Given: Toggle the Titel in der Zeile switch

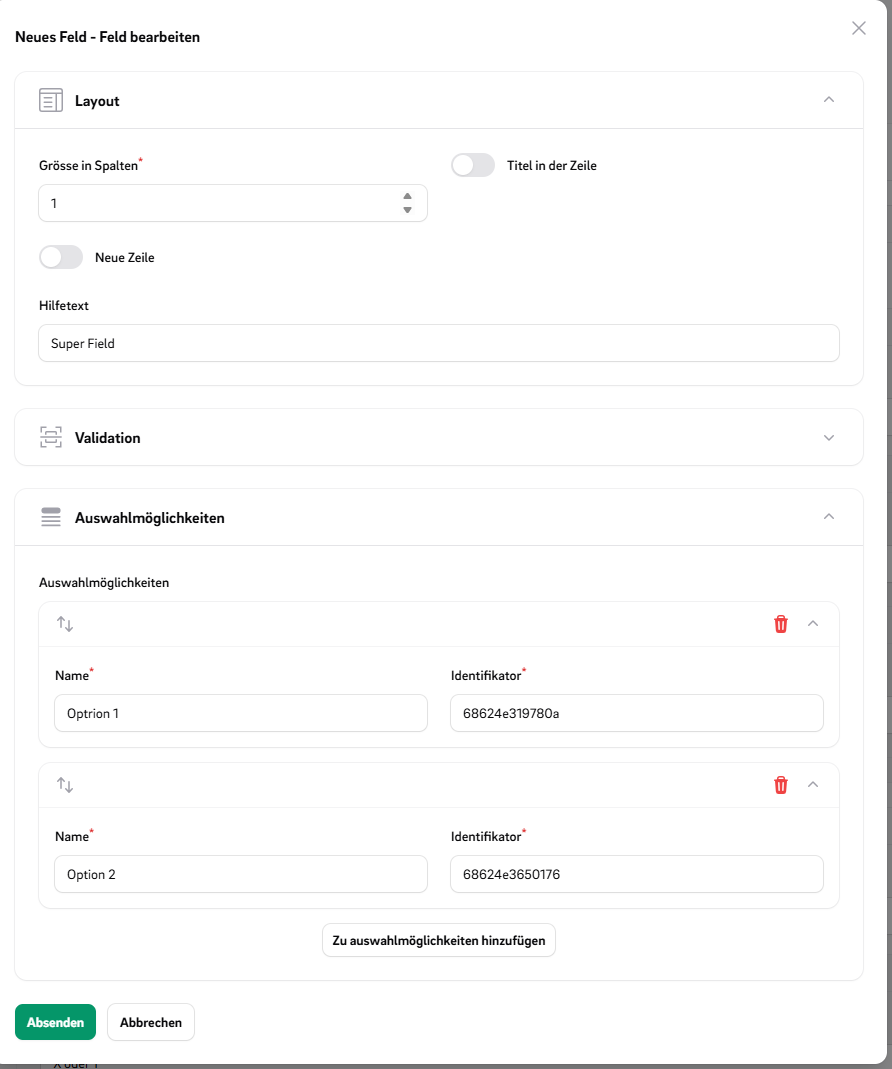Looking at the screenshot, I should (x=473, y=165).
